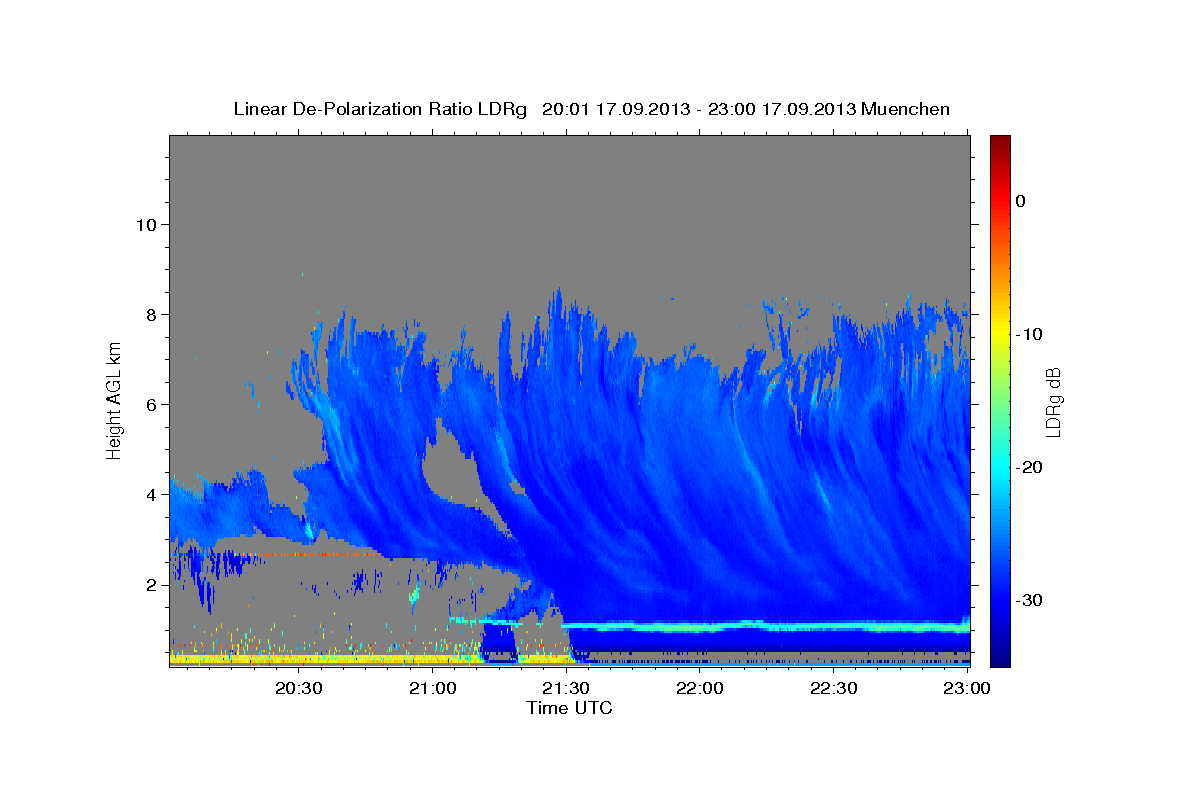Click the cyan melting layer line near 1 km
This screenshot has width=1200, height=800.
coord(766,627)
